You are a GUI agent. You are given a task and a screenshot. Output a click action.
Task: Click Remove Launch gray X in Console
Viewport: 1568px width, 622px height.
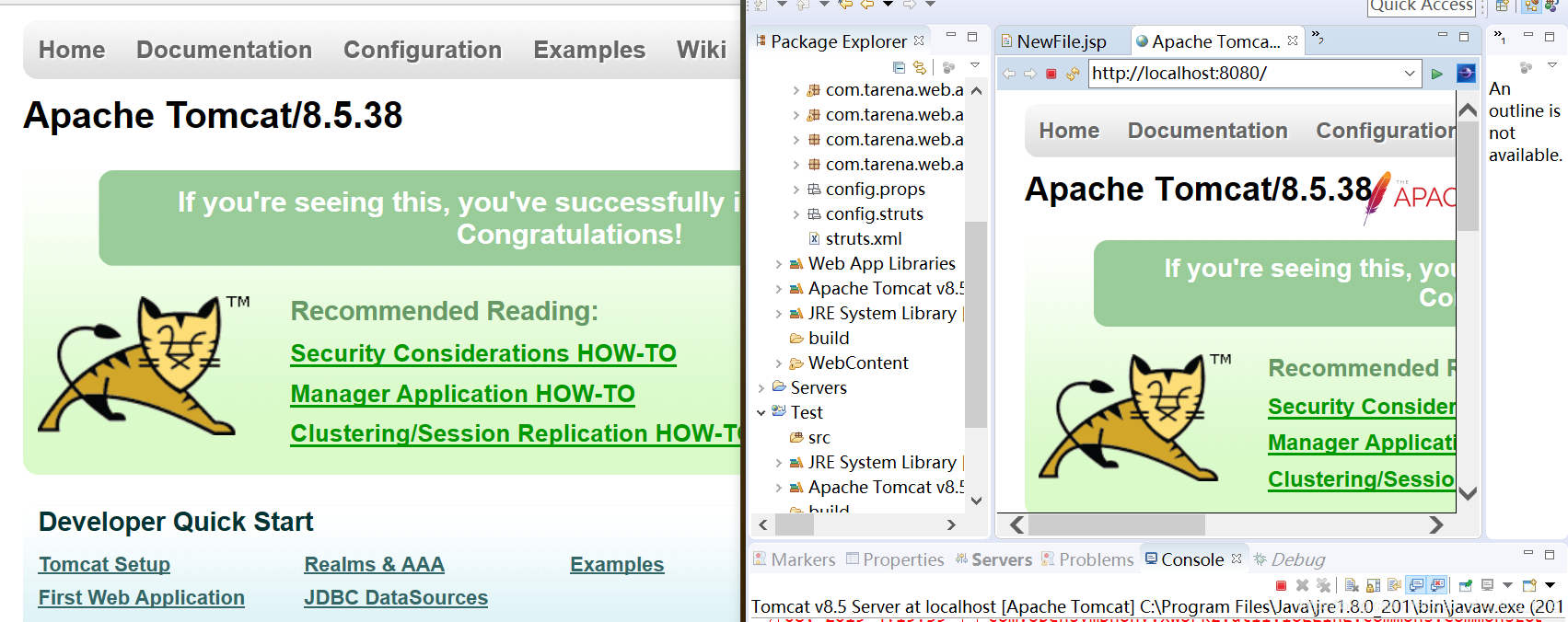tap(1302, 585)
